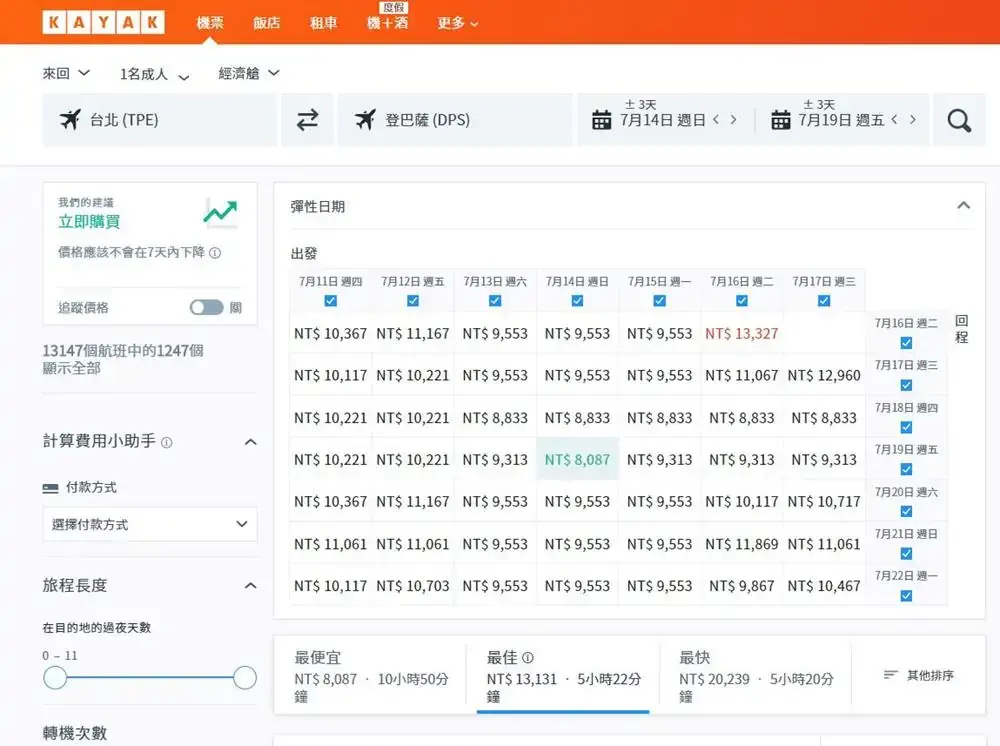Uncheck the 7月11日 週四 departure checkbox
This screenshot has height=746, width=1000.
point(330,300)
